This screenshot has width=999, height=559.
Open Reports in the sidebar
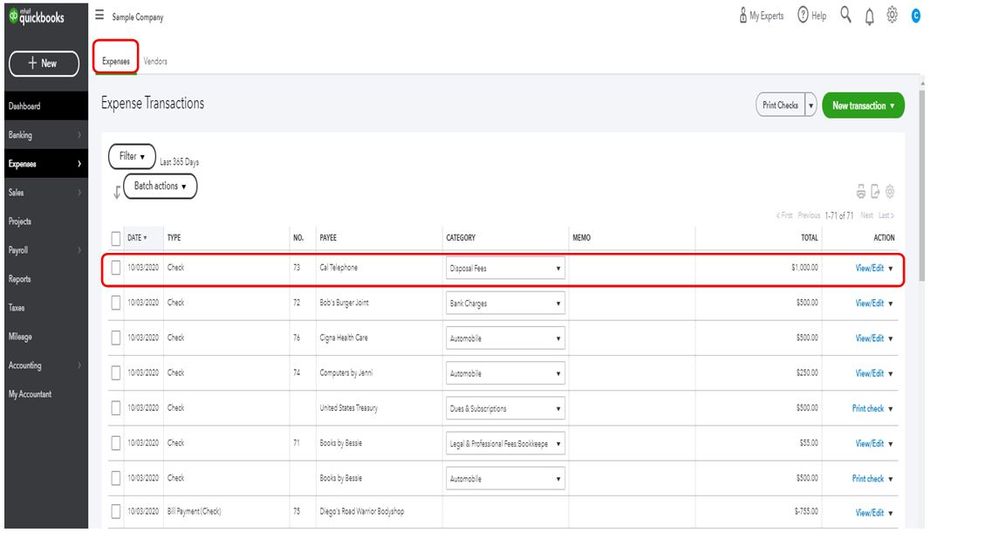[20, 279]
